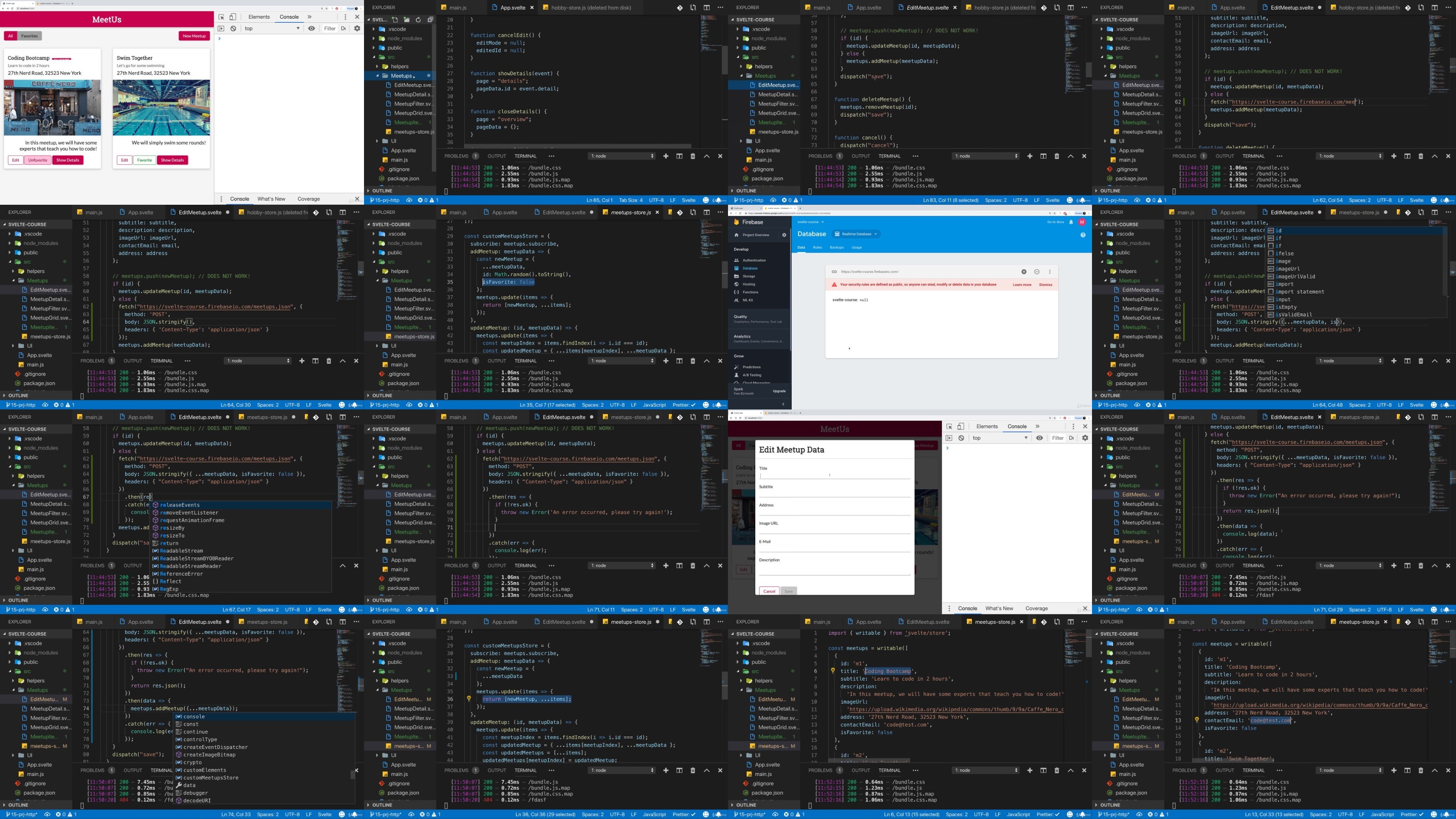Viewport: 1456px width, 819px height.
Task: Click the Firebase flame logo
Action: [x=736, y=222]
